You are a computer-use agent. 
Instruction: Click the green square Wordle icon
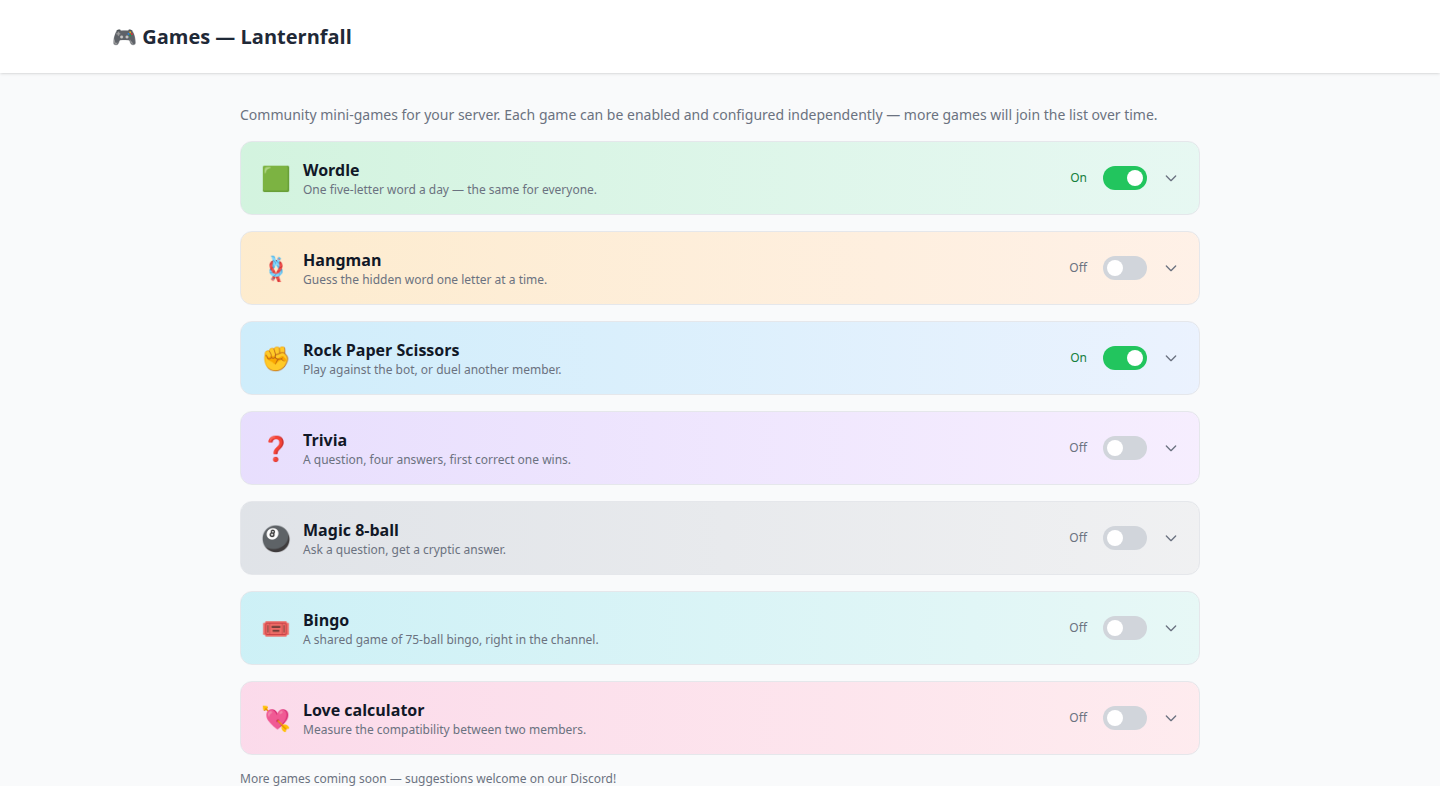[276, 179]
